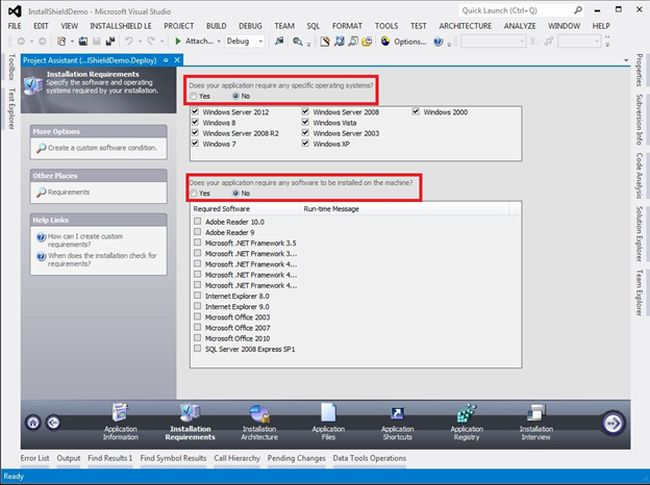
Task: Open When does the installation check help link
Action: [102, 259]
